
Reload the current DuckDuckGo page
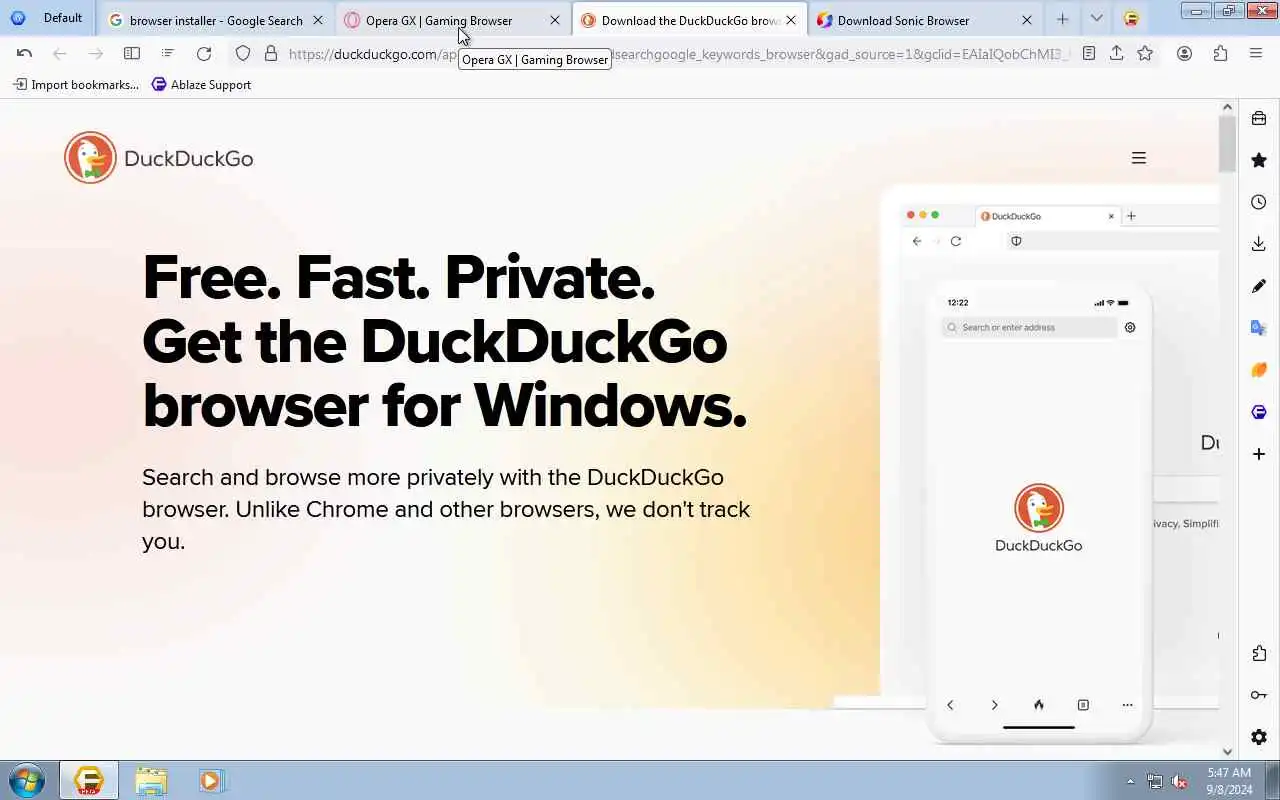point(204,54)
